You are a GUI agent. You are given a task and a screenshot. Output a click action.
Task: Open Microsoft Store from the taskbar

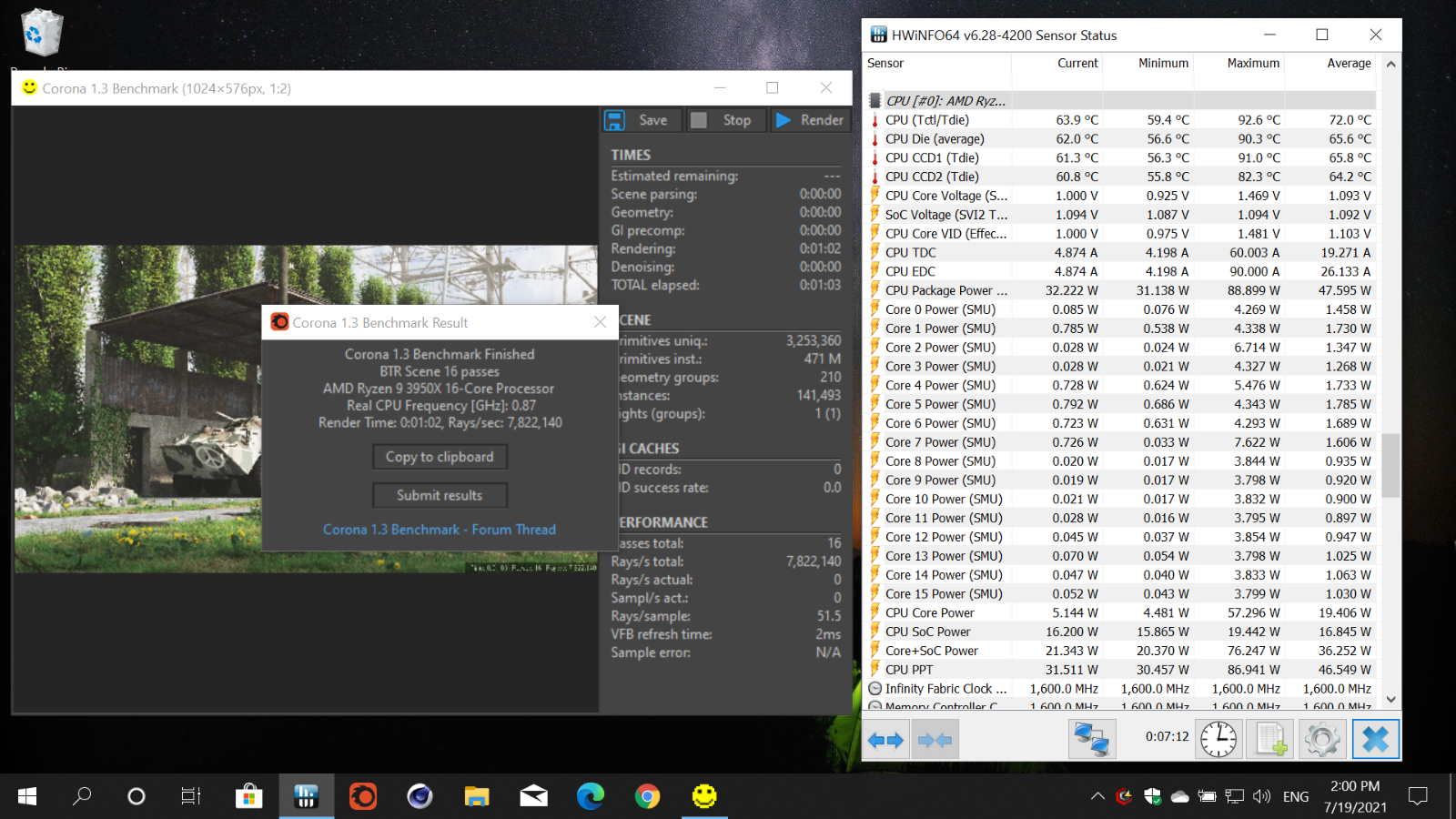coord(248,796)
